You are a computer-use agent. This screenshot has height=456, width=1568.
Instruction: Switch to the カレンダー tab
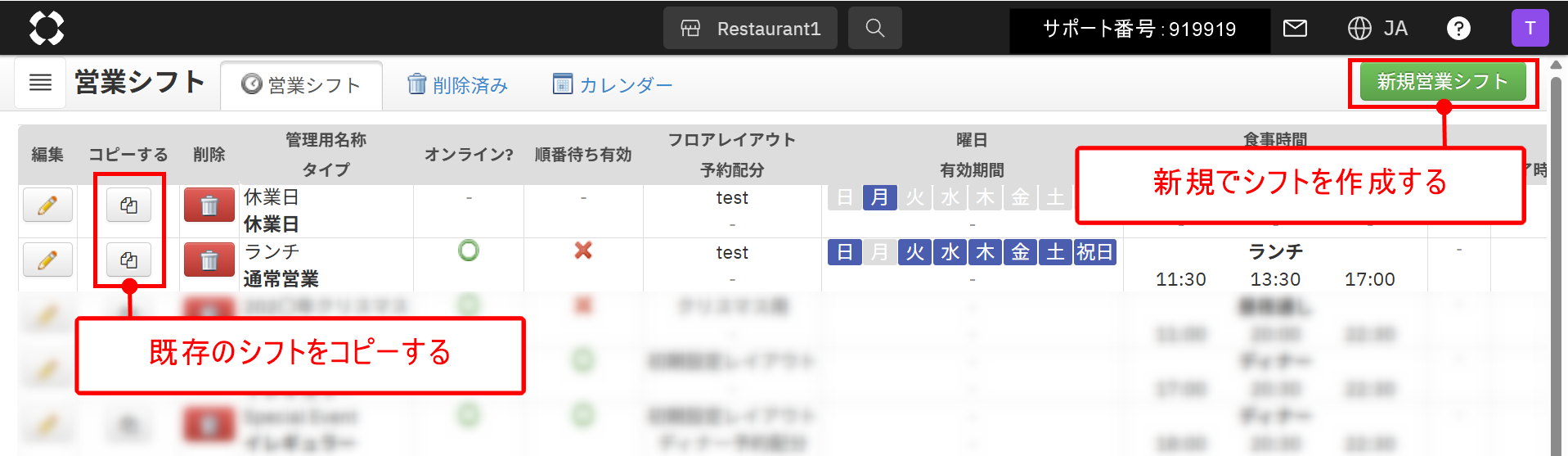pyautogui.click(x=613, y=85)
